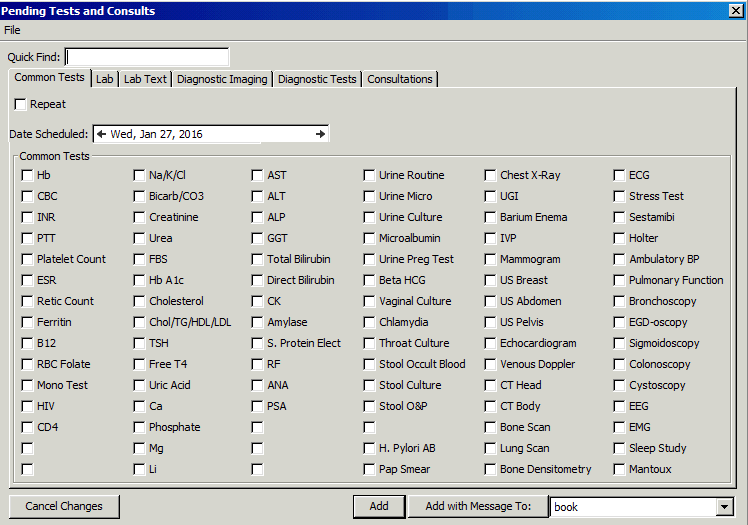The height and width of the screenshot is (525, 748).
Task: Select the Stool Occult Blood checkbox
Action: coord(369,364)
